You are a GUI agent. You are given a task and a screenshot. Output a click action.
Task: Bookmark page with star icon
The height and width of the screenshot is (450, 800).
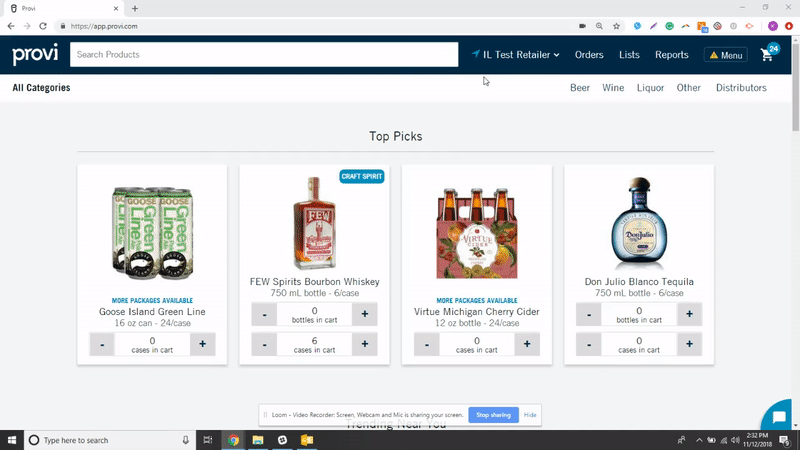(x=616, y=26)
